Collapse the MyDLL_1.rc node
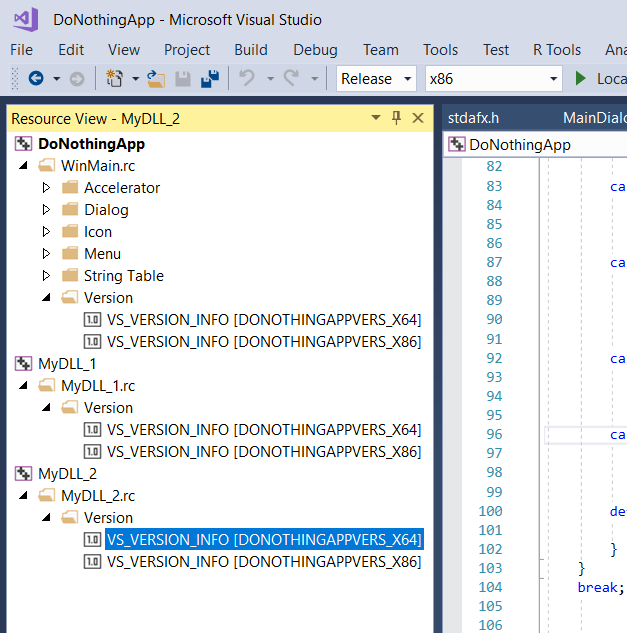The height and width of the screenshot is (633, 627). (23, 386)
